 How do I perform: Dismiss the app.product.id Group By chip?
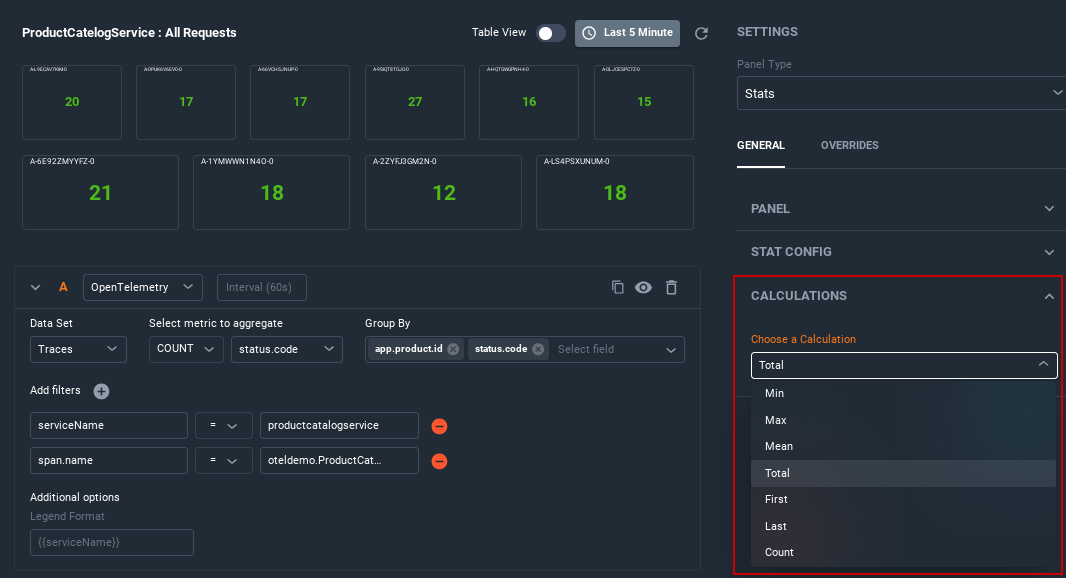pyautogui.click(x=455, y=349)
